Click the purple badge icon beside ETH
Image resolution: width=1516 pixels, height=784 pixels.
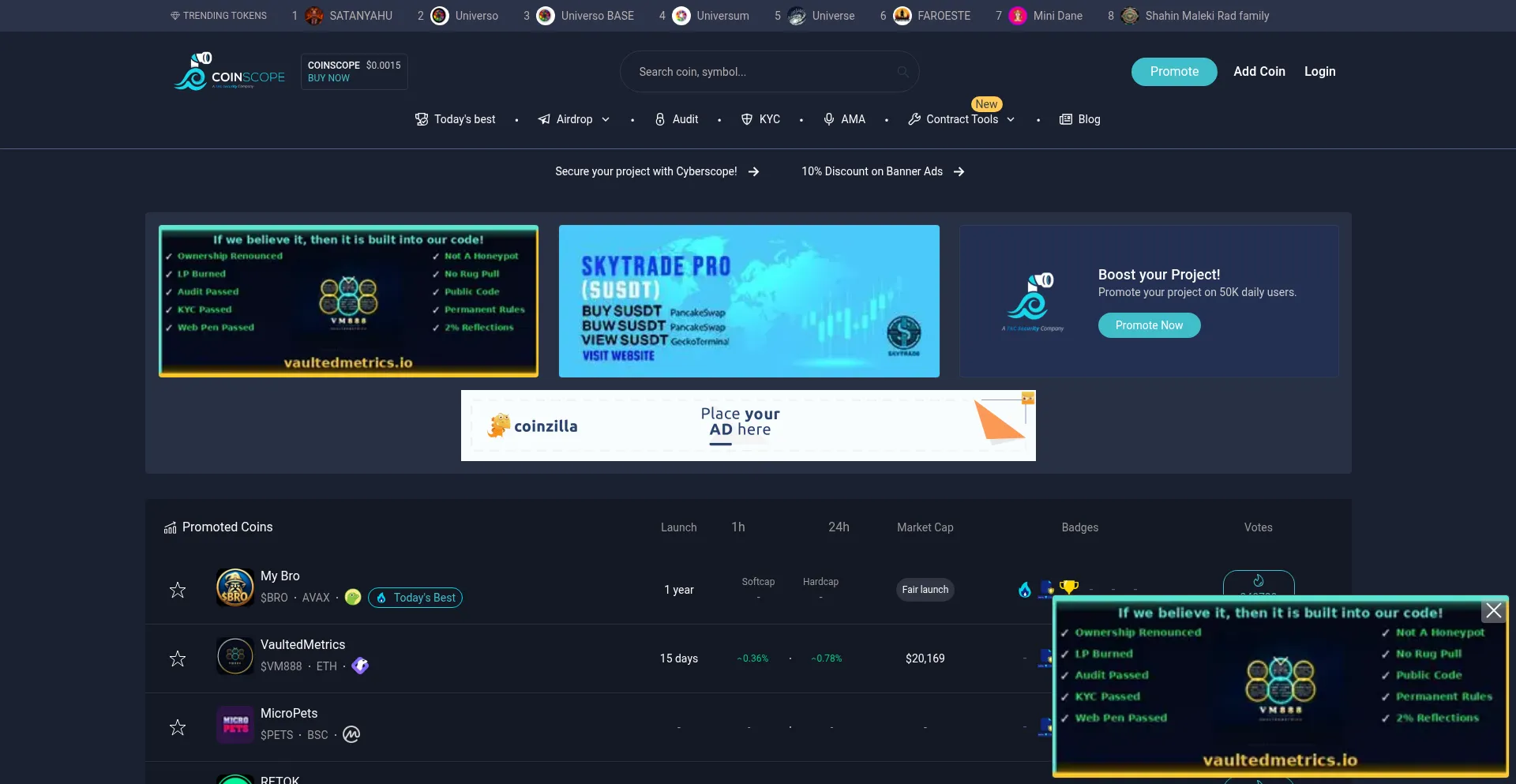[360, 666]
